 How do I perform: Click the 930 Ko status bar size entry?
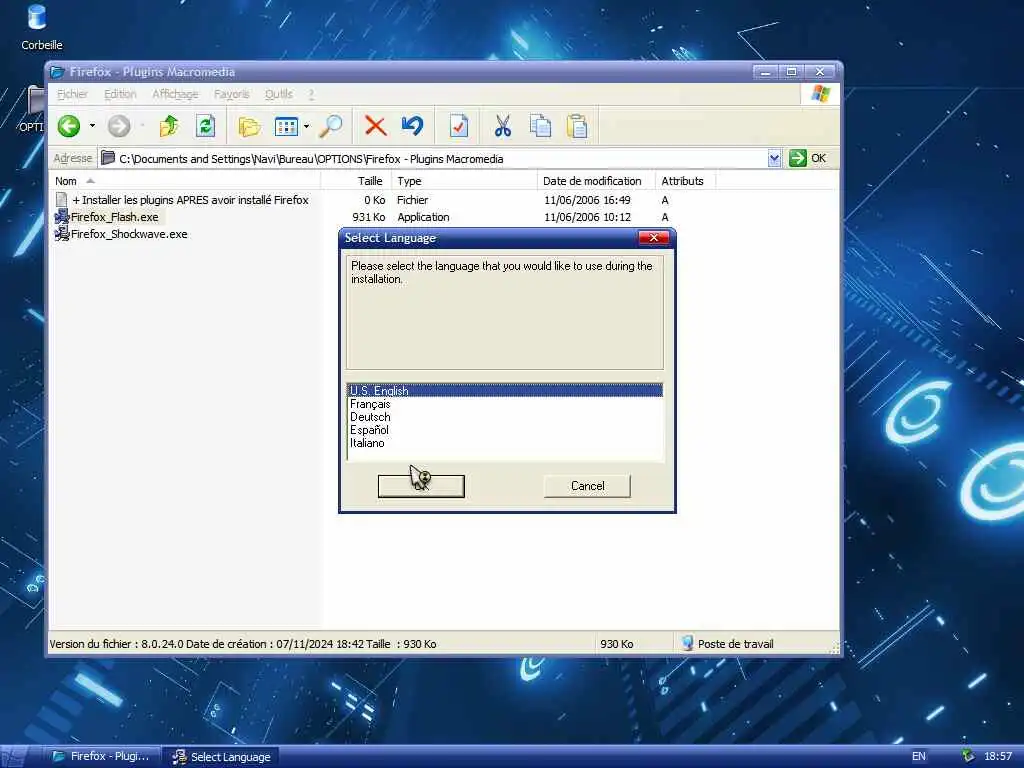(616, 643)
